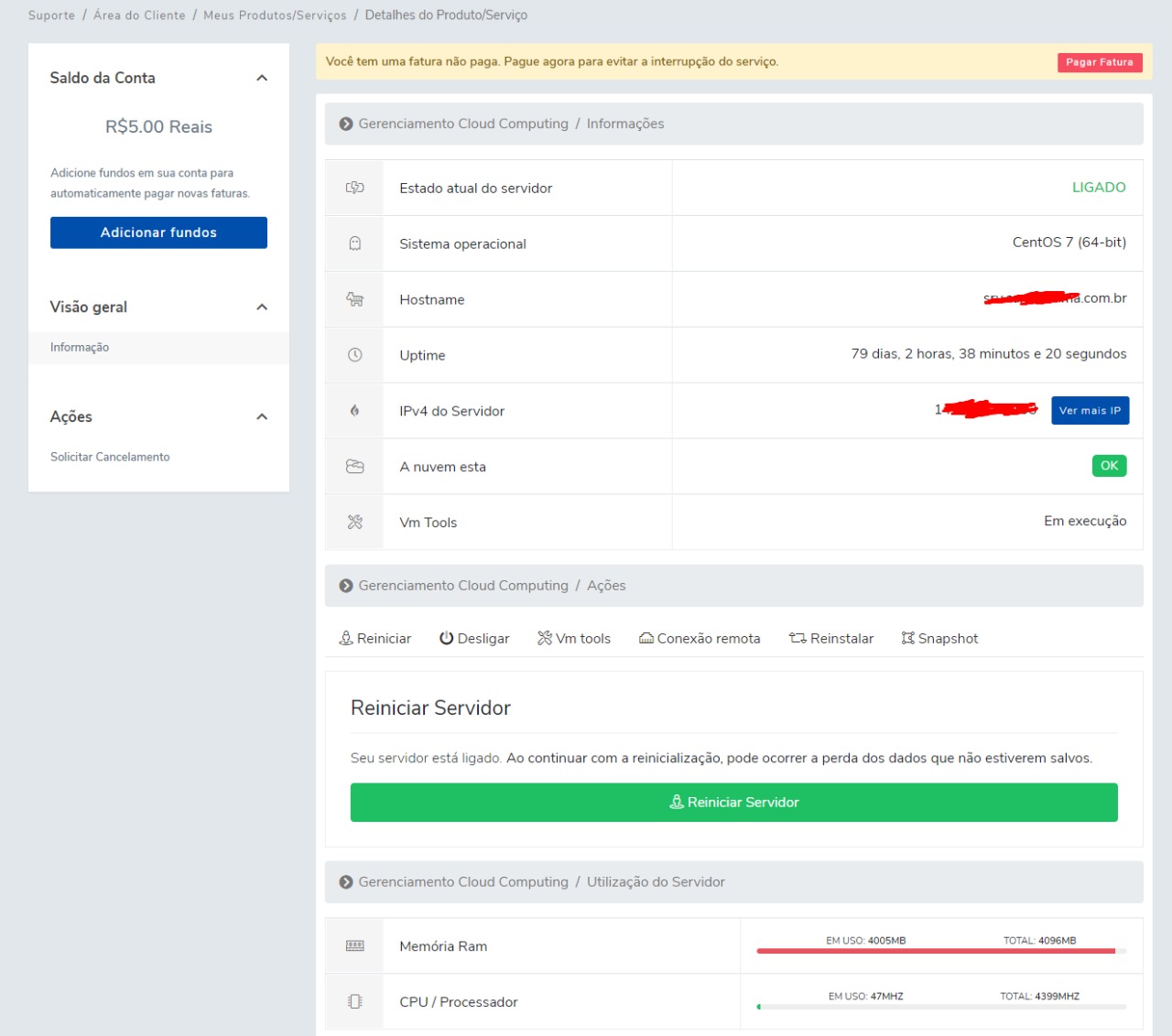Click the Pagar Fatura button
1172x1036 pixels.
(1100, 62)
